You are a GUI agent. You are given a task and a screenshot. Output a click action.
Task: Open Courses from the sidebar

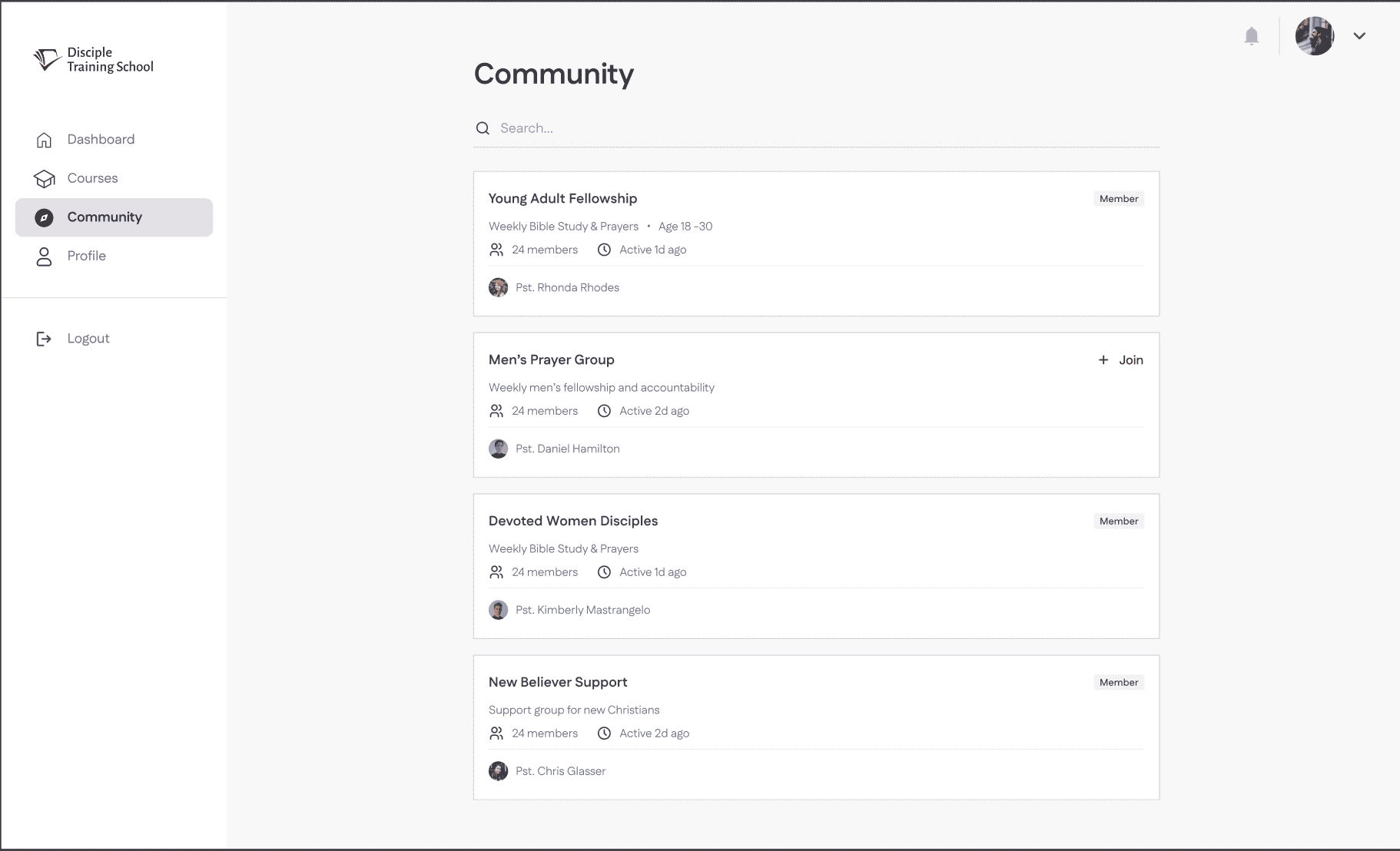coord(114,178)
